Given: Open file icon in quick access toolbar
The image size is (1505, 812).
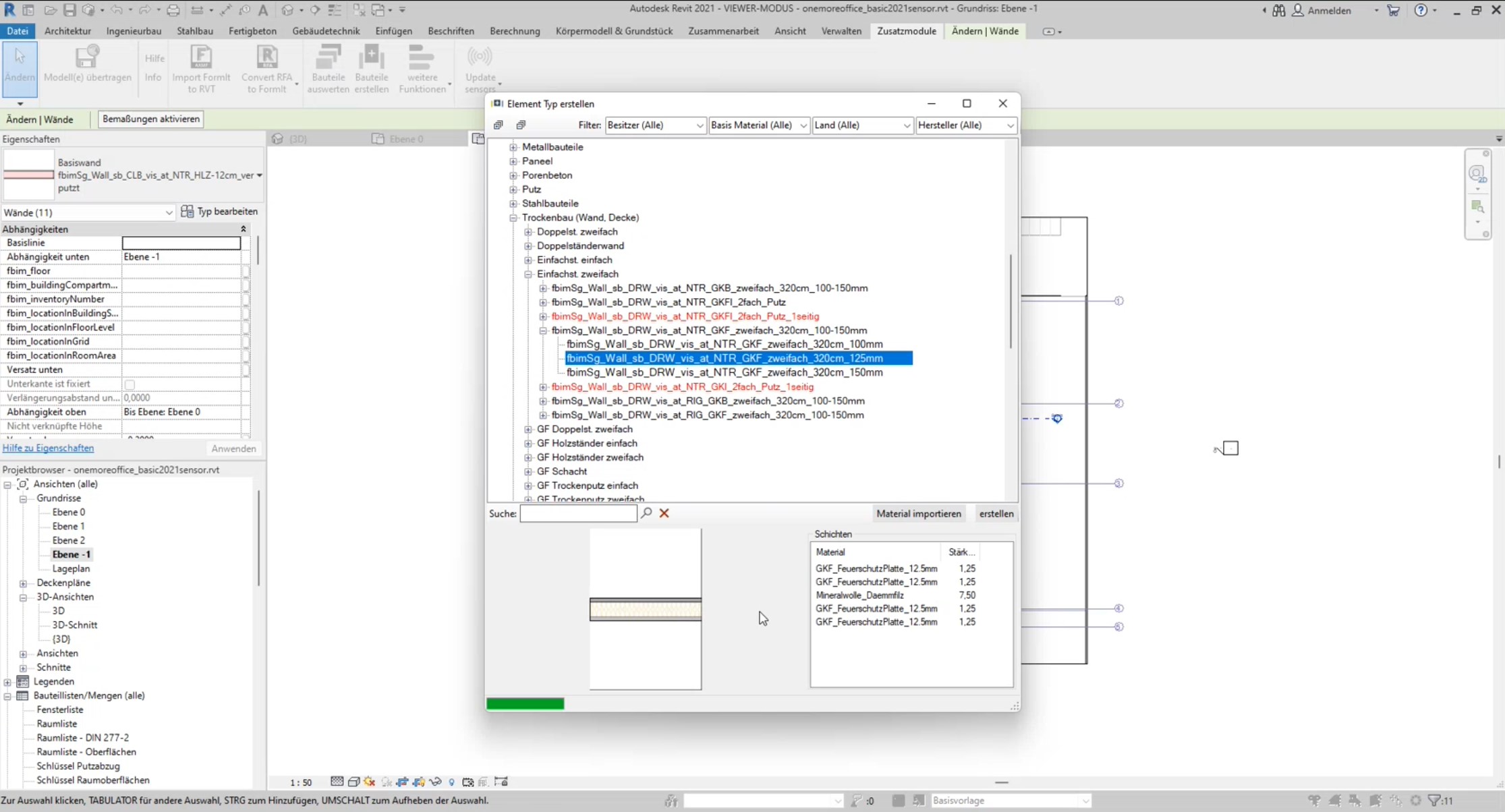Looking at the screenshot, I should coord(50,10).
